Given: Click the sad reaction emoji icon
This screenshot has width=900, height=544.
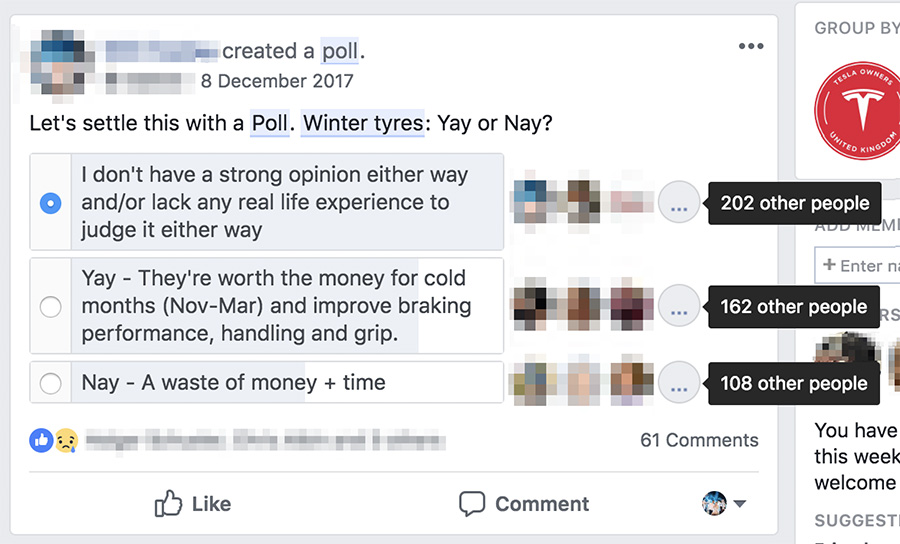Looking at the screenshot, I should tap(65, 440).
